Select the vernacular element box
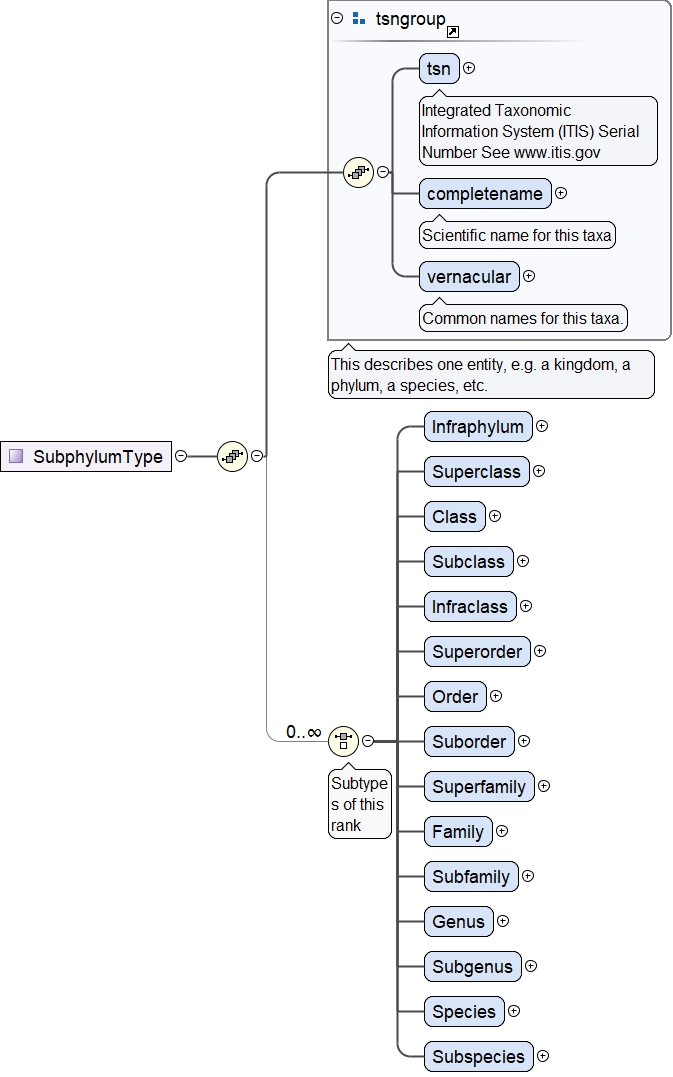673x1077 pixels. tap(469, 277)
